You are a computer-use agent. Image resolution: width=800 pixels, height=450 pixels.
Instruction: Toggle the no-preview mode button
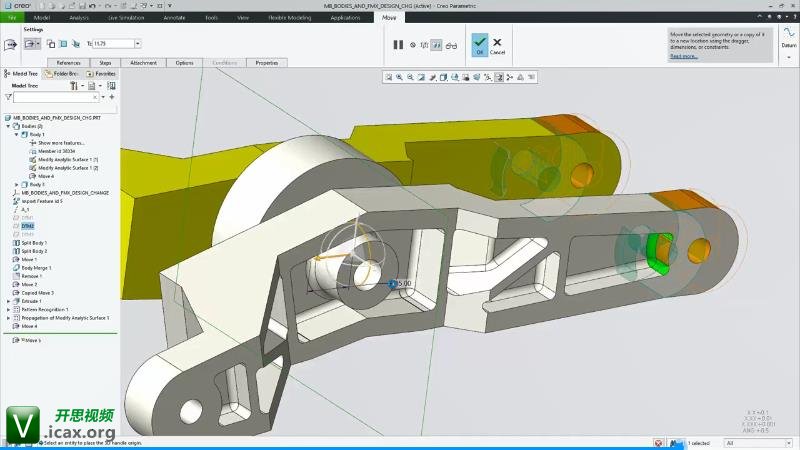click(x=411, y=45)
